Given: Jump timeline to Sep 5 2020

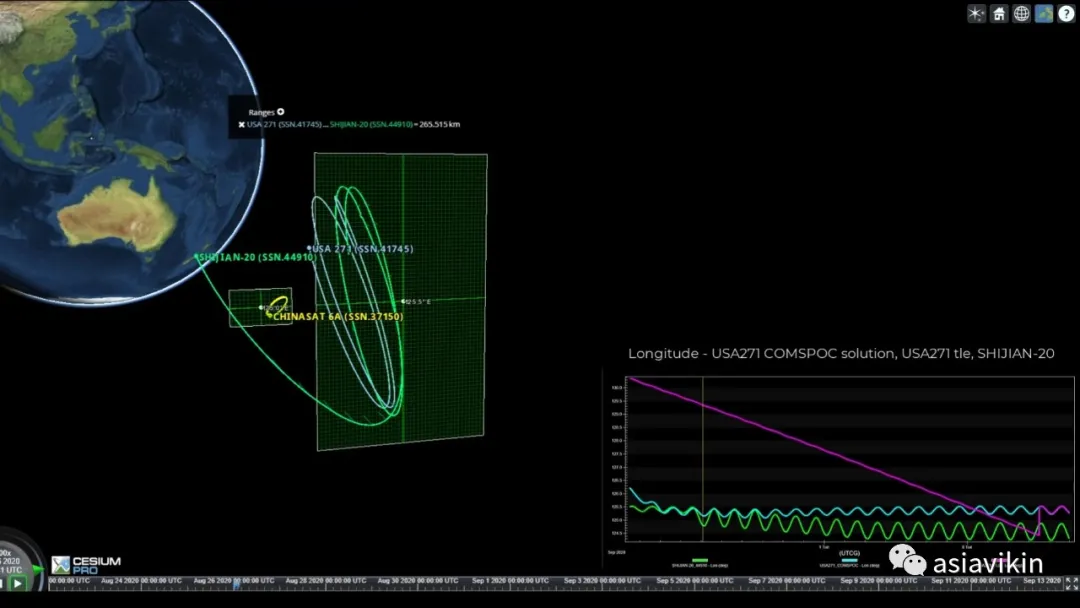Looking at the screenshot, I should click(x=694, y=581).
